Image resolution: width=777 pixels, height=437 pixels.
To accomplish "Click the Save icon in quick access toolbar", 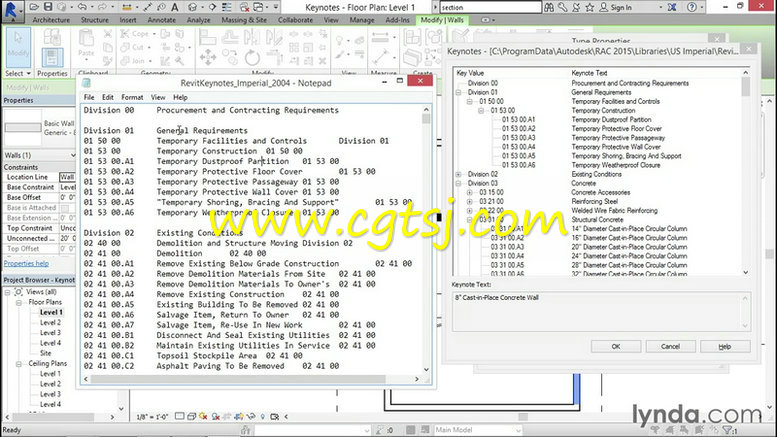I will point(48,7).
